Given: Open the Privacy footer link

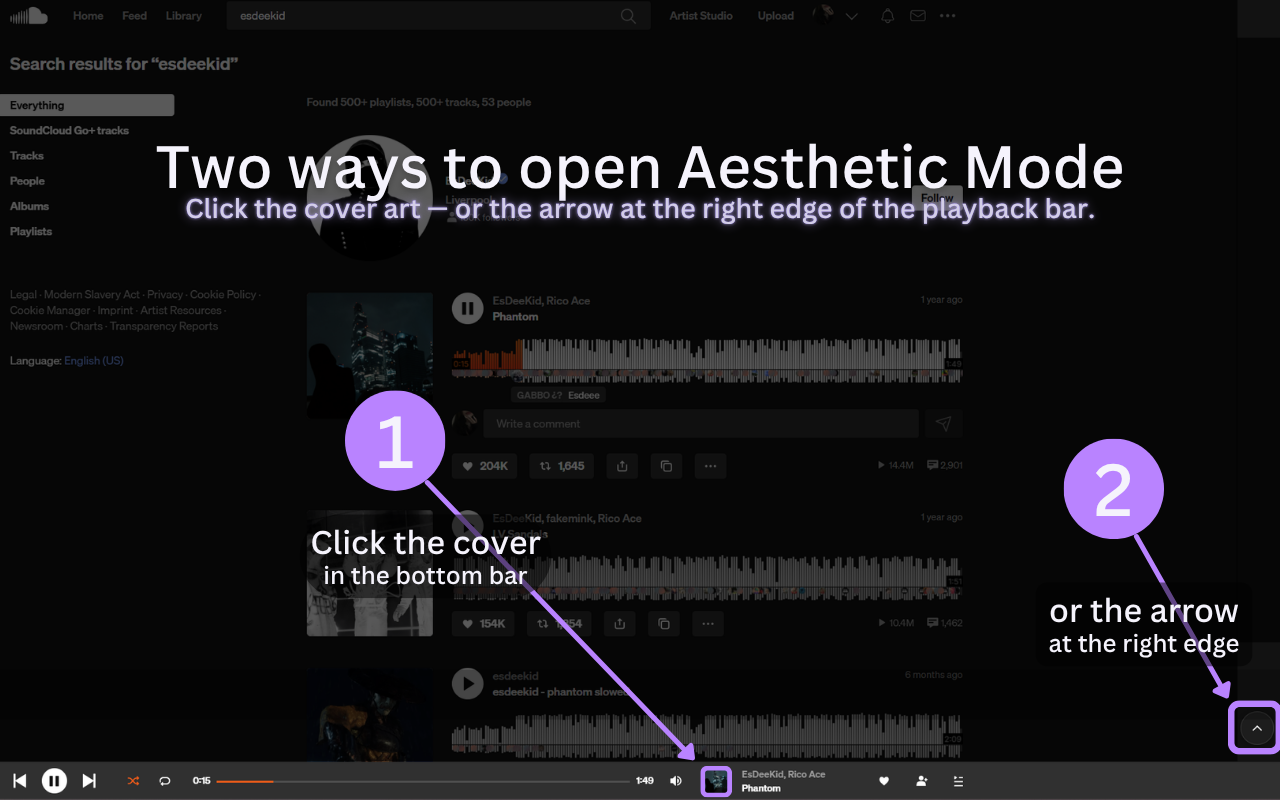Looking at the screenshot, I should [165, 295].
